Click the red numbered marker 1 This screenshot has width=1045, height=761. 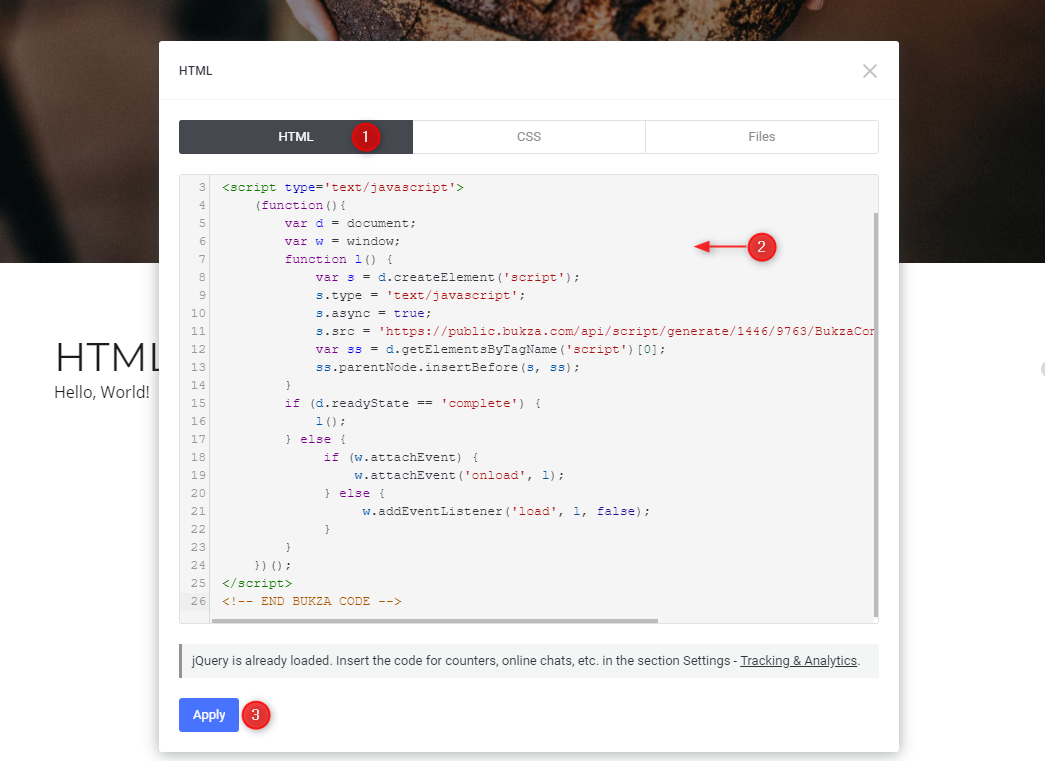pos(365,137)
